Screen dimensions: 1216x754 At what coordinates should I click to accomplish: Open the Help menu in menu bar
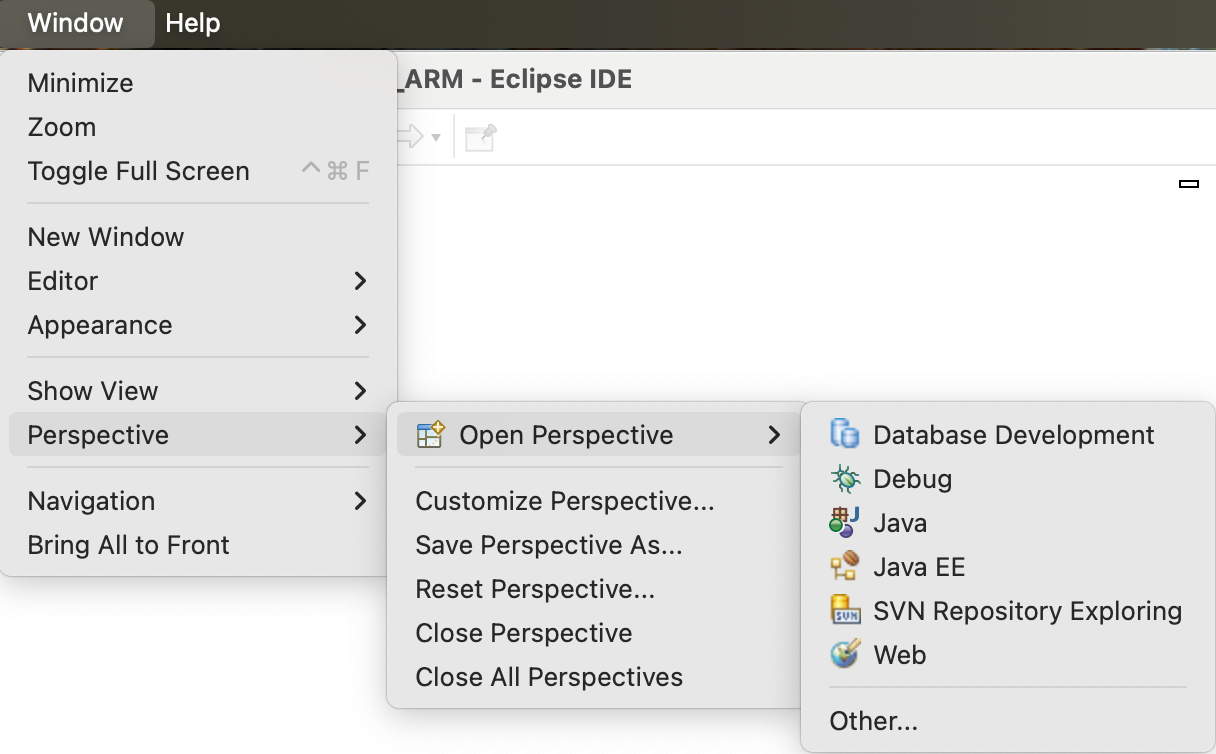192,23
